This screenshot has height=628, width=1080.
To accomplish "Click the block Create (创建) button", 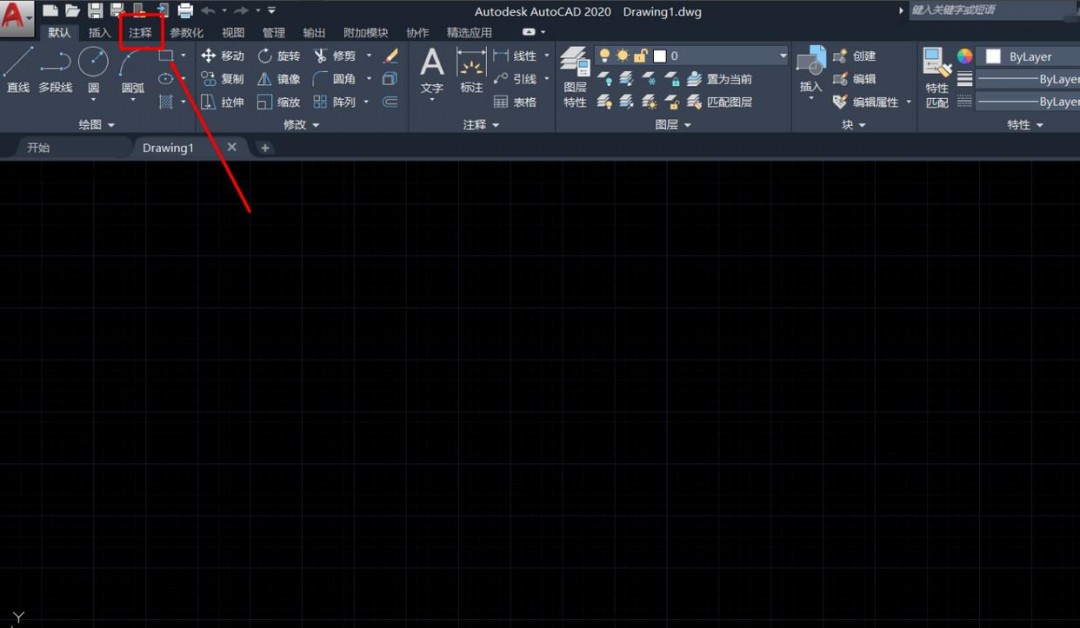I will (865, 56).
